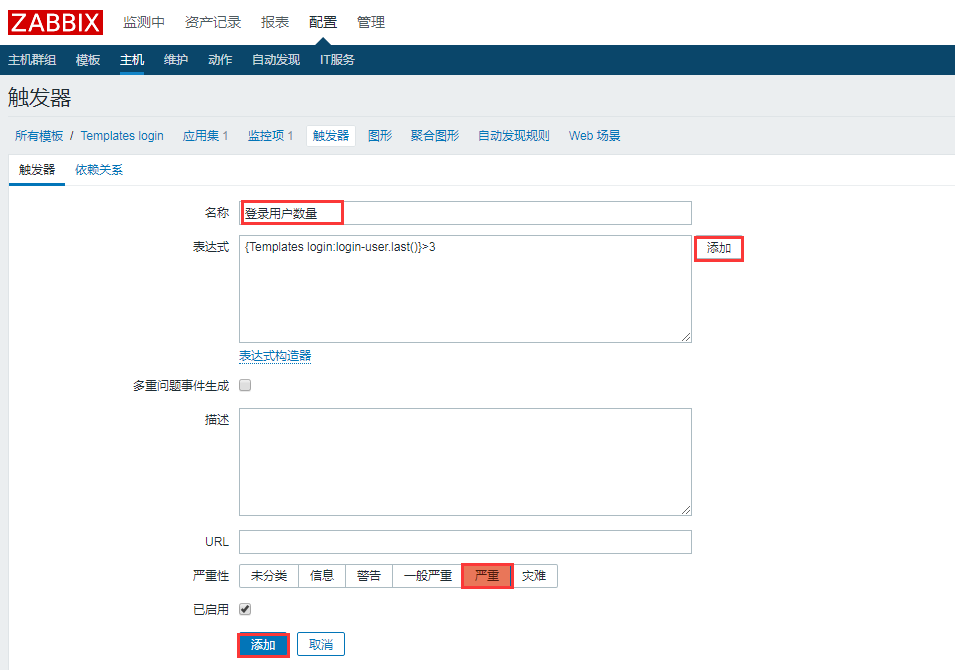Select 灾难 severity
Screen dimensions: 955x670
(534, 576)
